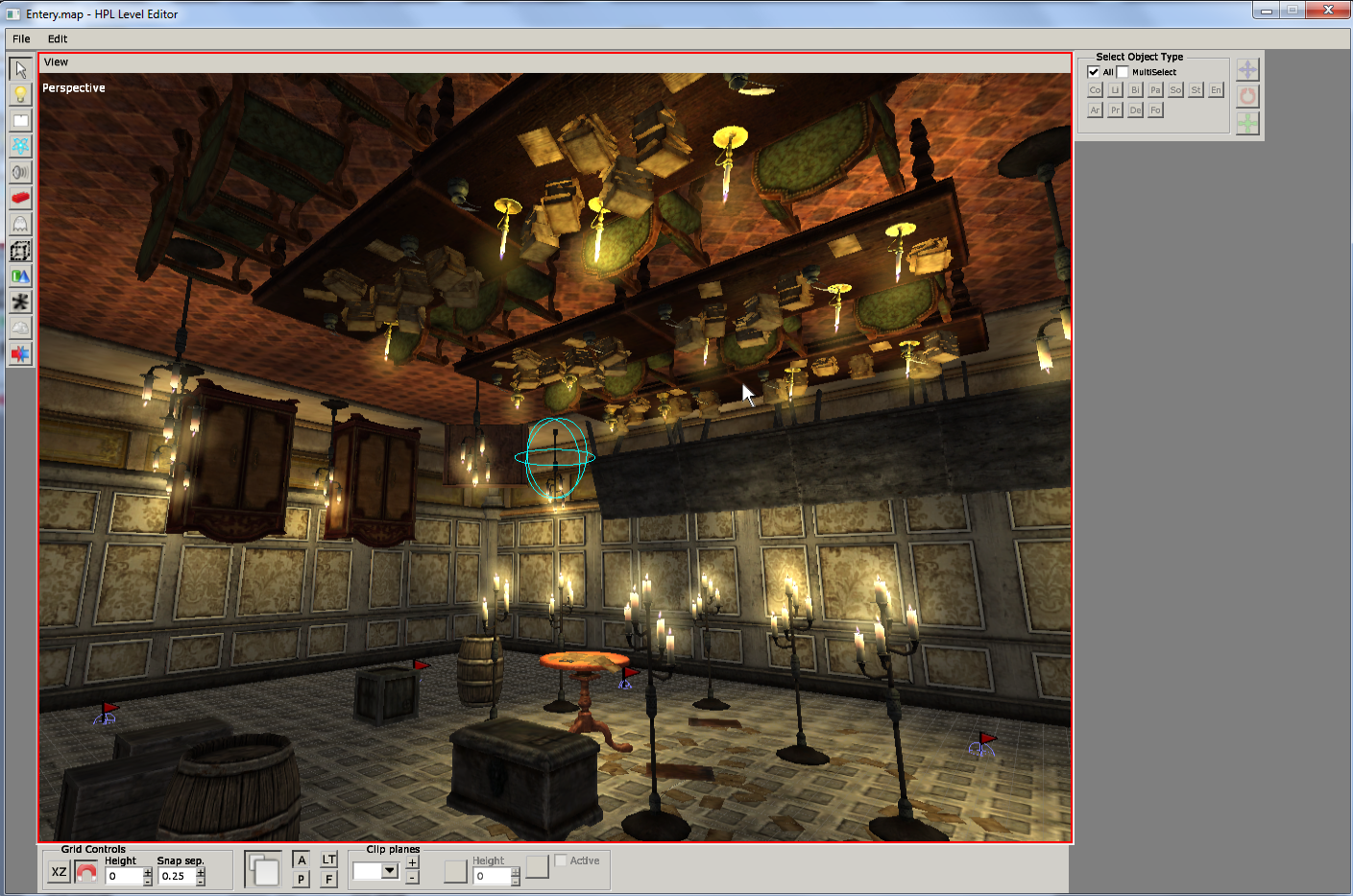Select the ghost Entities tool
The image size is (1353, 896).
(20, 225)
